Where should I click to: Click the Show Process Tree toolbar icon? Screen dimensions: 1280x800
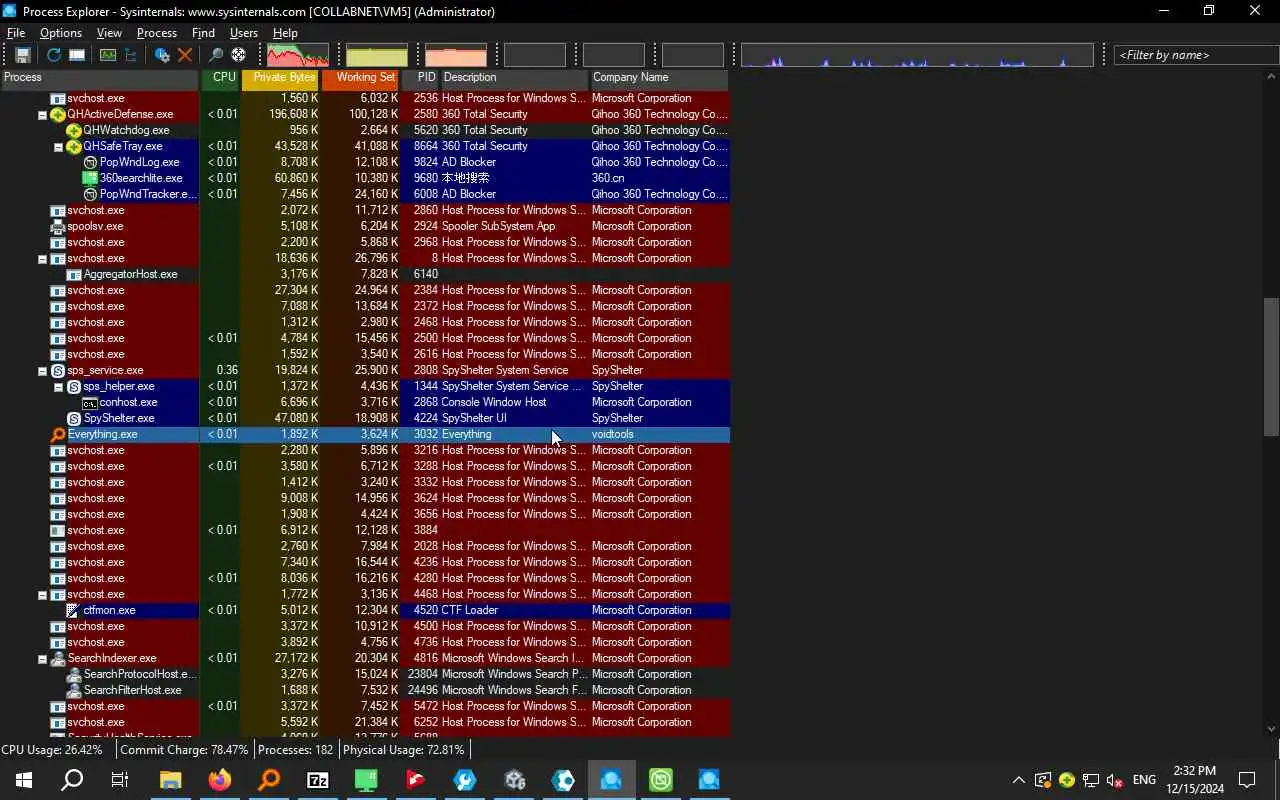[131, 55]
